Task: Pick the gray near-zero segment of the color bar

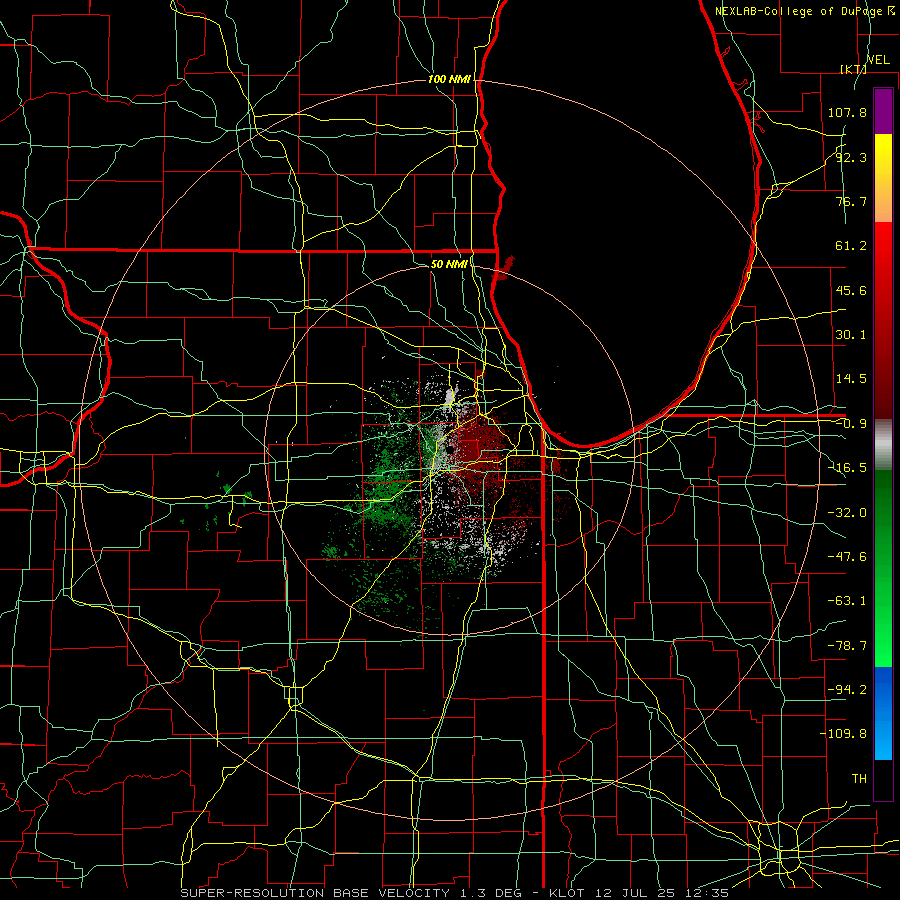Action: click(x=883, y=444)
